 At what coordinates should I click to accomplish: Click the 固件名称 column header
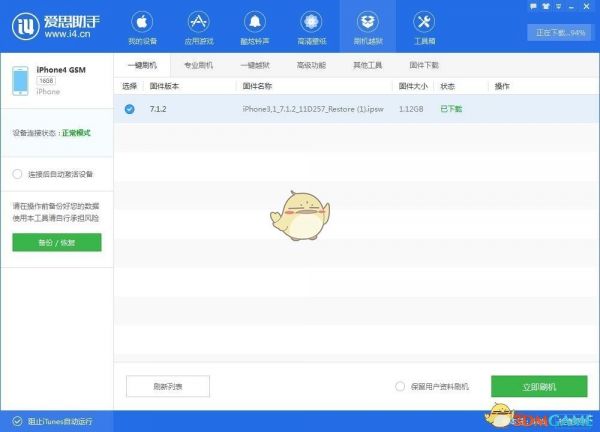coord(257,86)
